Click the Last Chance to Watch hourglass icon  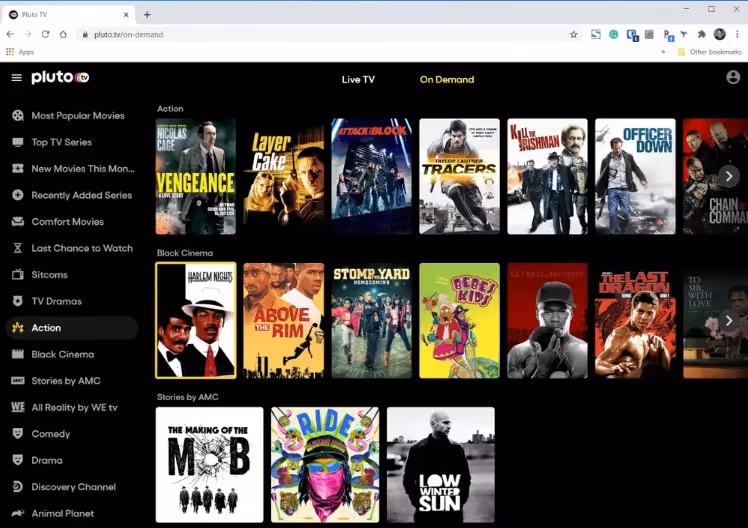18,248
